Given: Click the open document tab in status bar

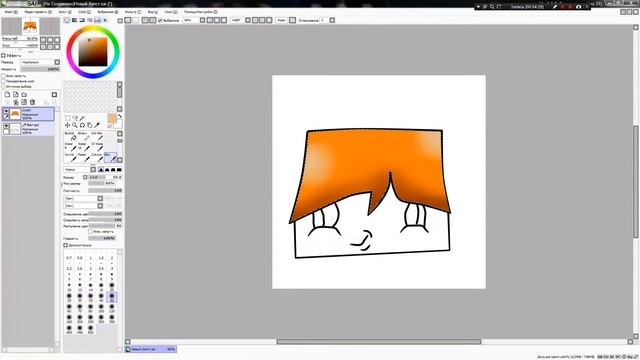Looking at the screenshot, I should tap(151, 349).
